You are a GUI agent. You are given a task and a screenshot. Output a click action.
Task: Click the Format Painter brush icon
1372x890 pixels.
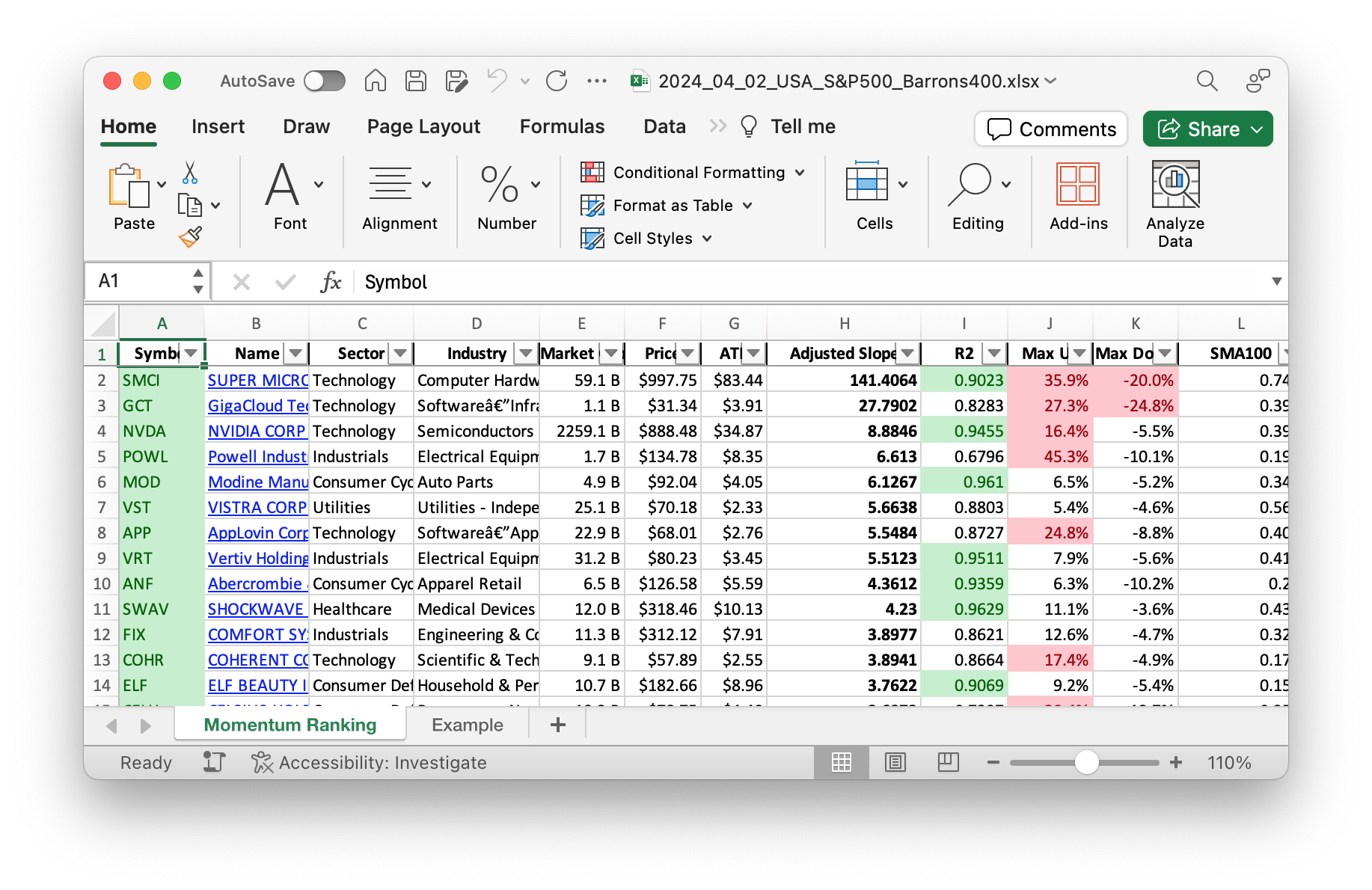pos(190,237)
